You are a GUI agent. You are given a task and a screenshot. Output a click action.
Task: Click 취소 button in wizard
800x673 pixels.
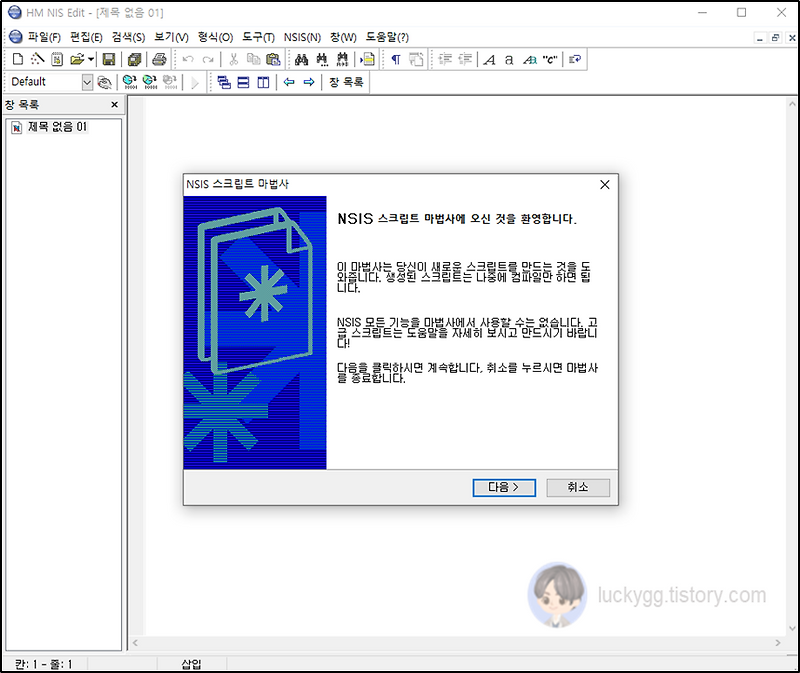[578, 487]
